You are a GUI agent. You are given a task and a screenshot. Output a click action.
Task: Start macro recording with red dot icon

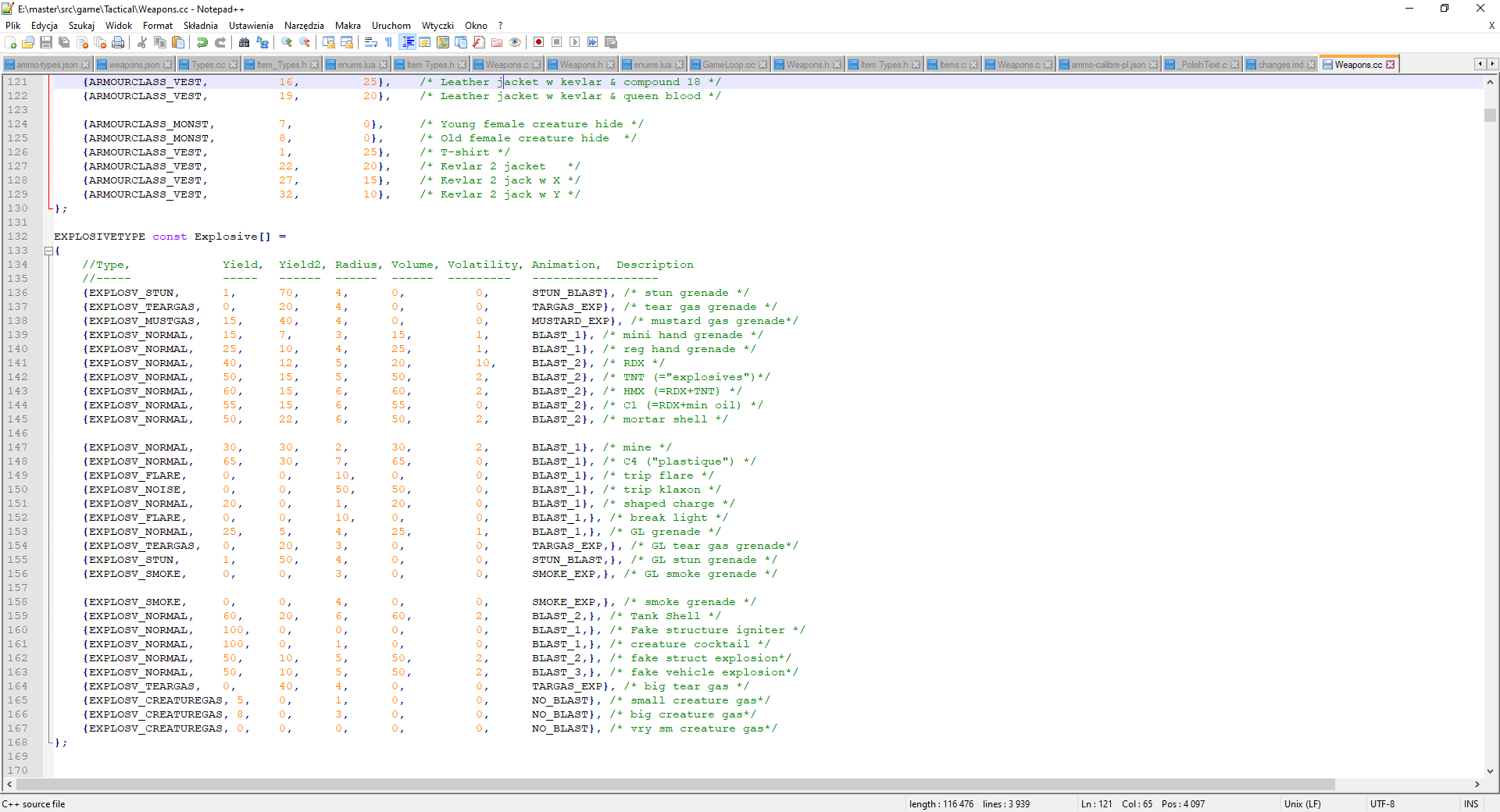[538, 42]
